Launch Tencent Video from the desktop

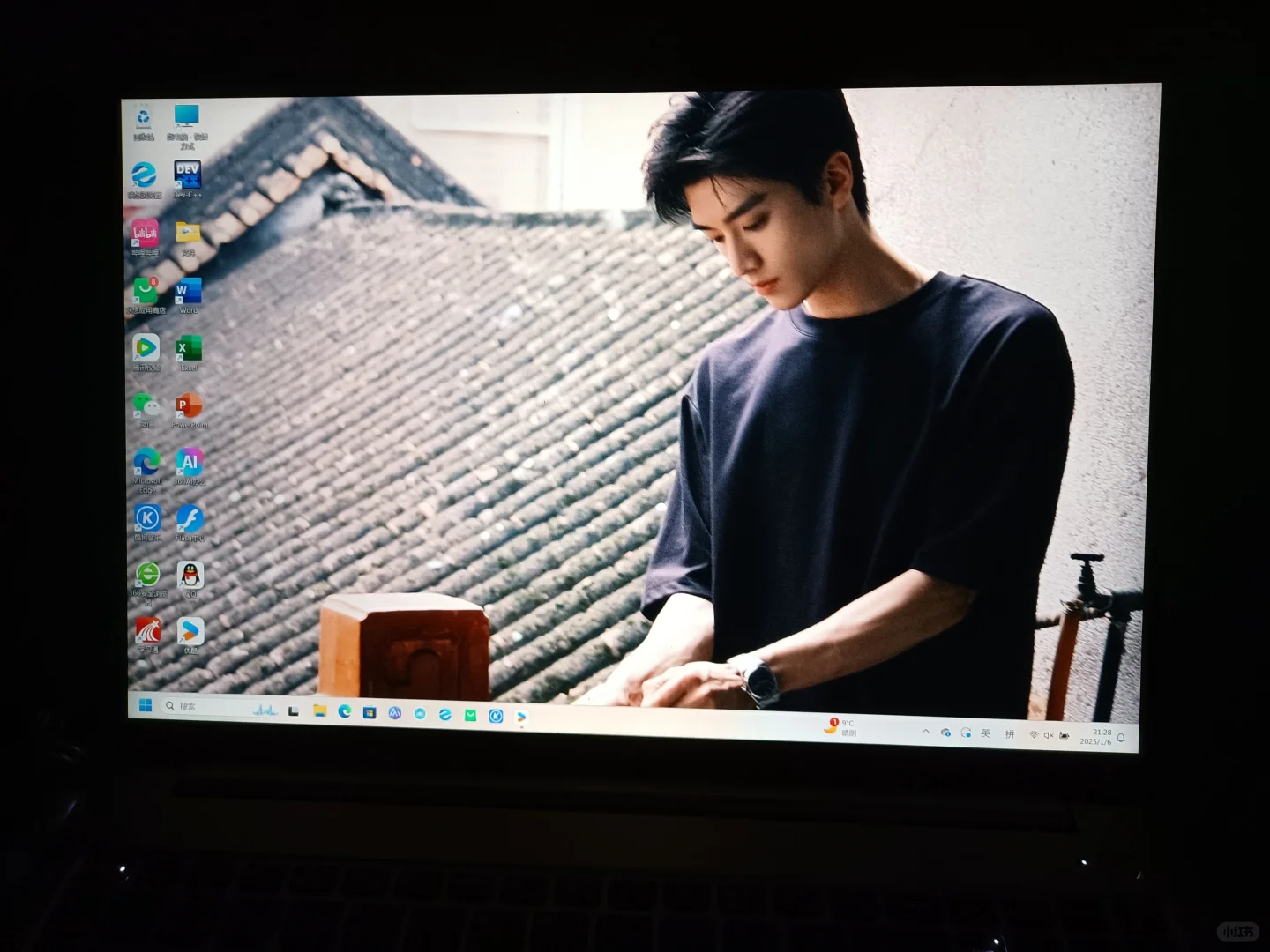pos(146,353)
